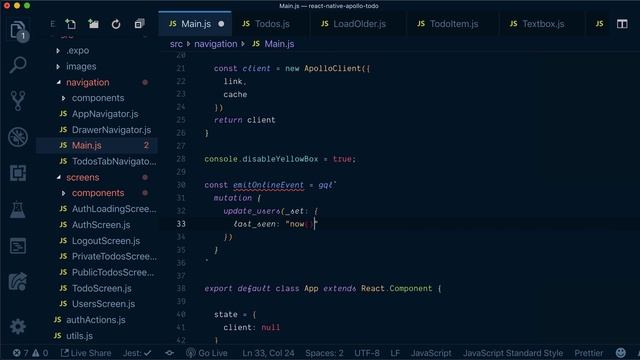
Task: Open the Explorer view in activity bar
Action: (x=18, y=31)
